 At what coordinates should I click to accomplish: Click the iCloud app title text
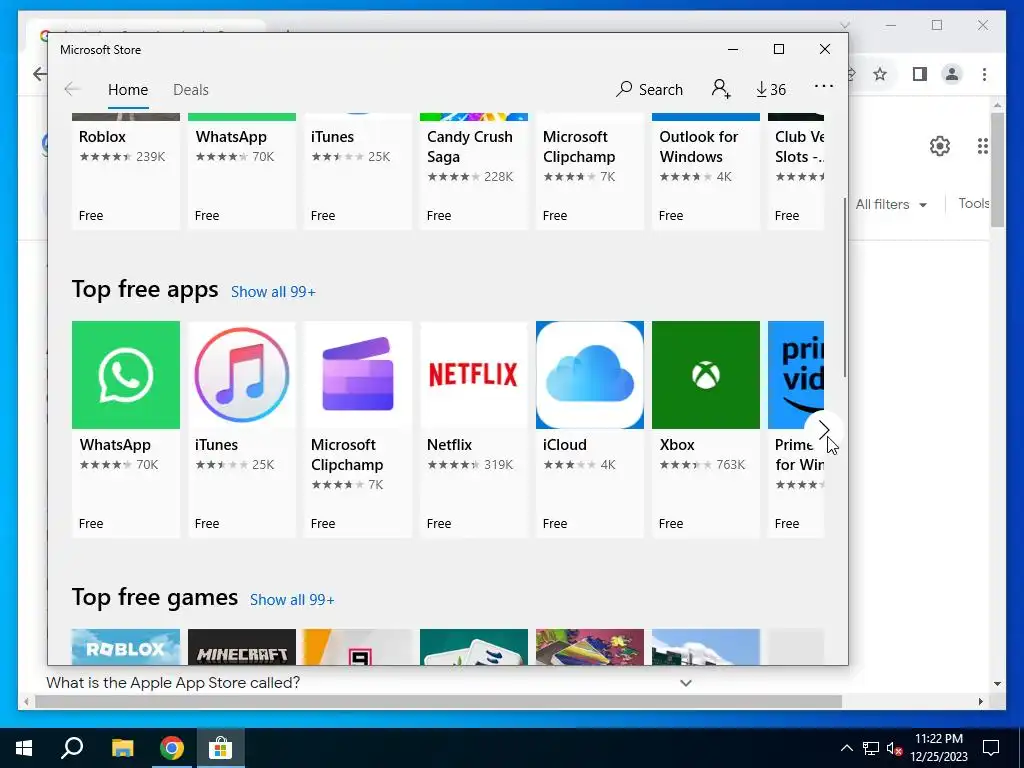pyautogui.click(x=565, y=445)
